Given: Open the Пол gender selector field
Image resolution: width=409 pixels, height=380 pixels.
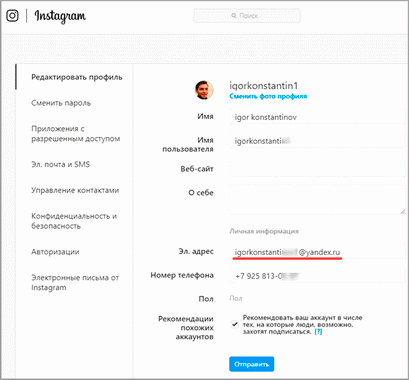Looking at the screenshot, I should 317,299.
